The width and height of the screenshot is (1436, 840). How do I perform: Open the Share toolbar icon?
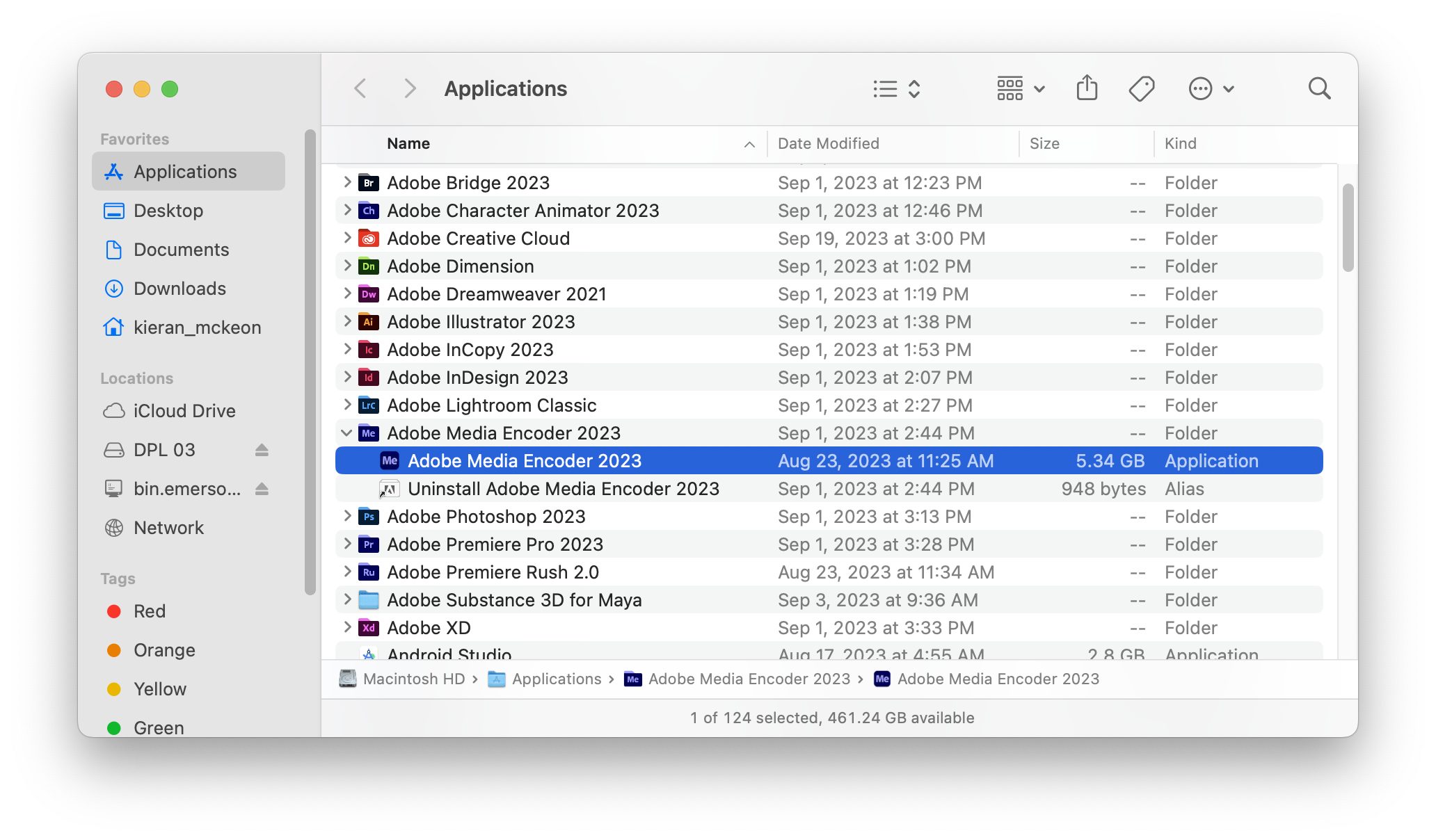(x=1087, y=88)
